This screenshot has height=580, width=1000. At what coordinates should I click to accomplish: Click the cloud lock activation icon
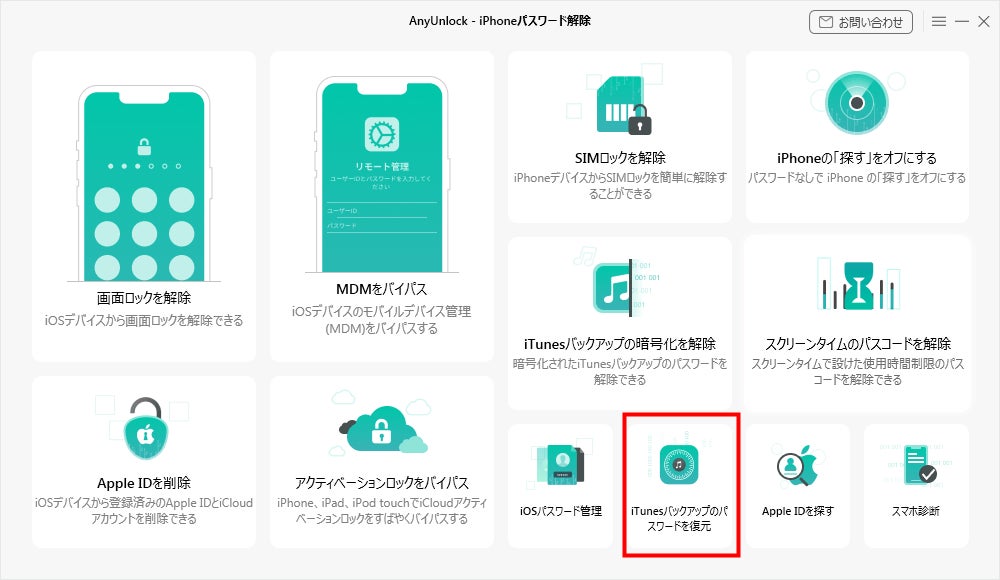point(382,429)
